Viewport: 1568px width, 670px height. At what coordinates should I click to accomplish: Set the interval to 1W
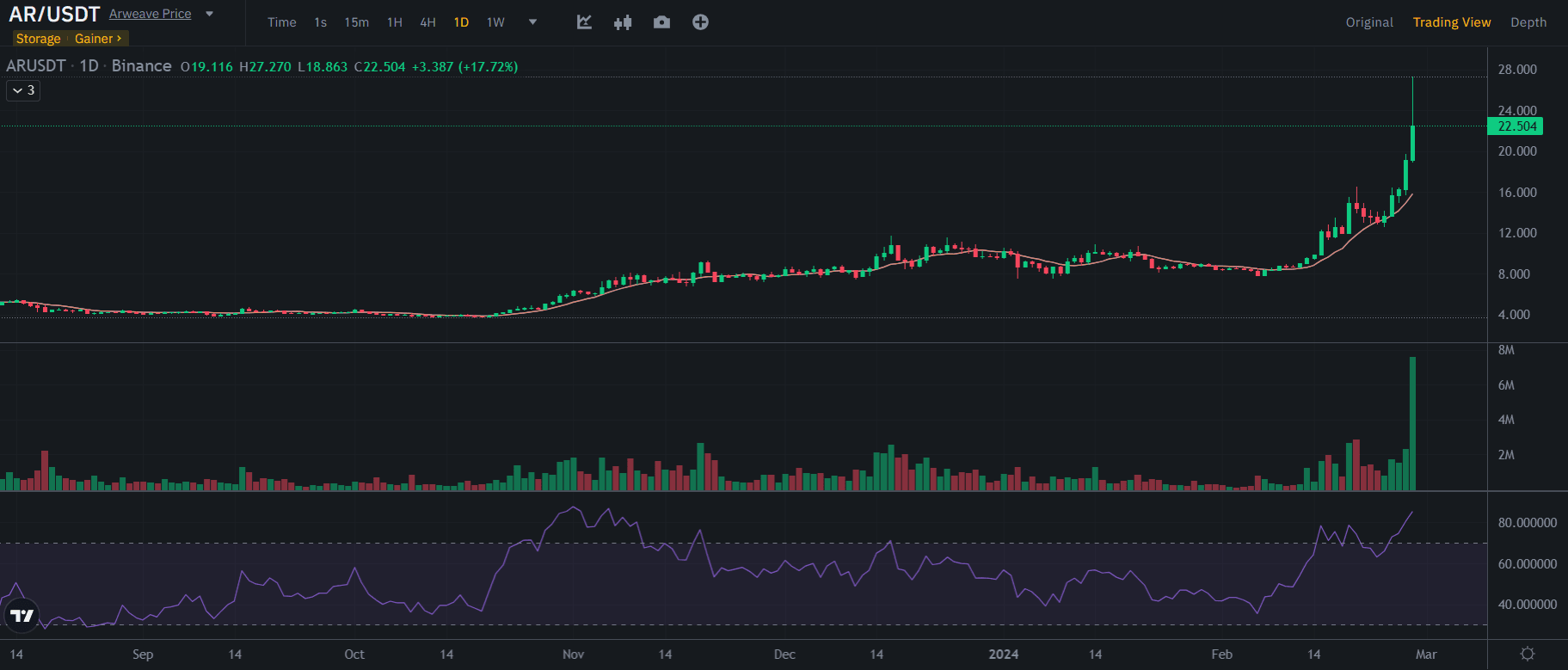click(x=495, y=22)
